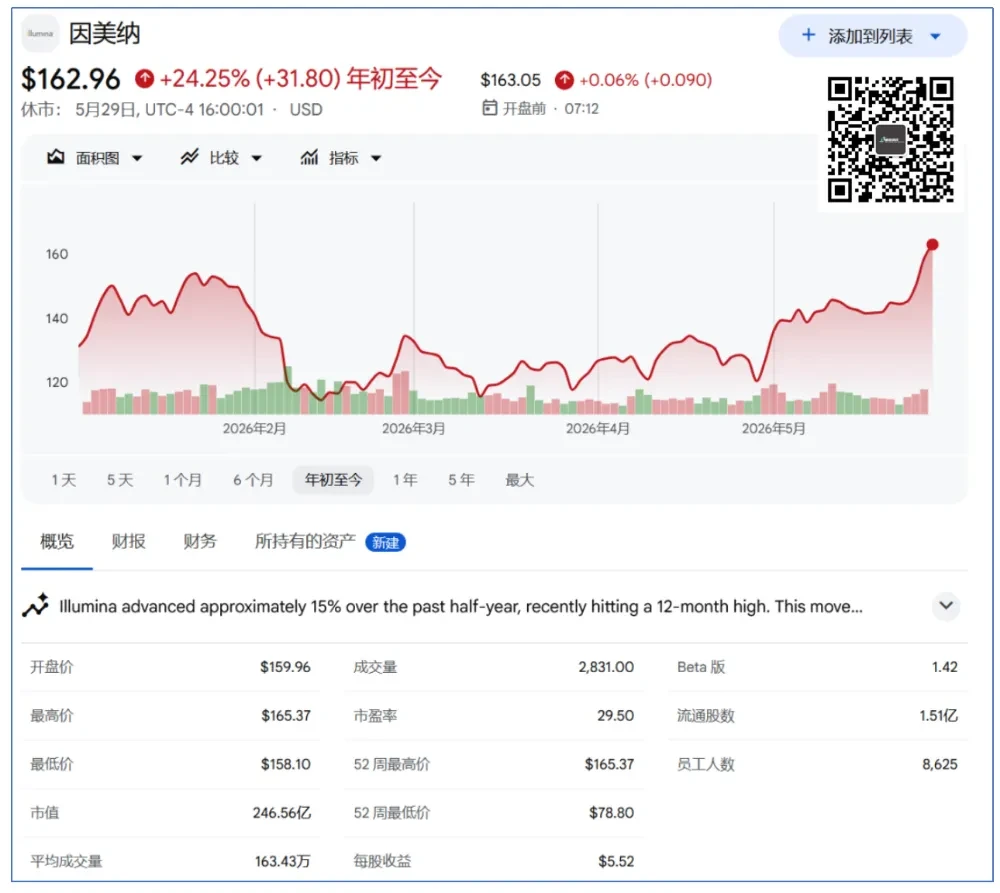The image size is (1000, 893).
Task: Expand the Illumina summary chevron
Action: [x=946, y=605]
